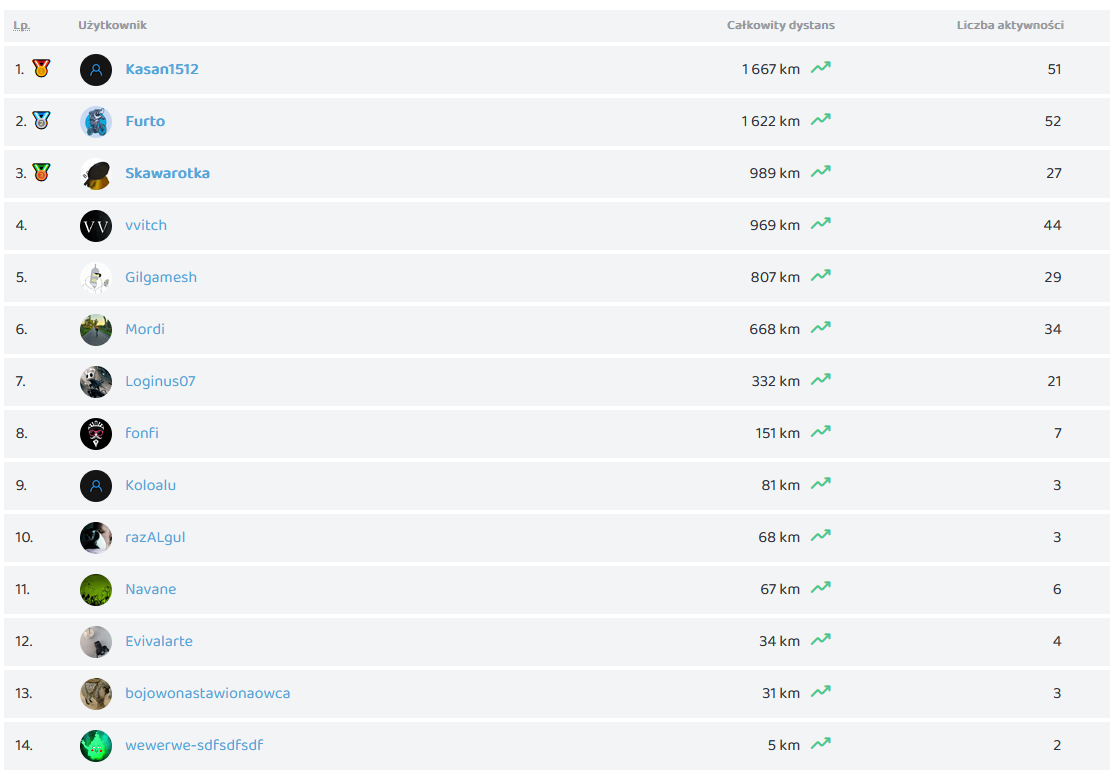Click the green avatar of wewerwe-sdfsdfsdf

pos(96,746)
